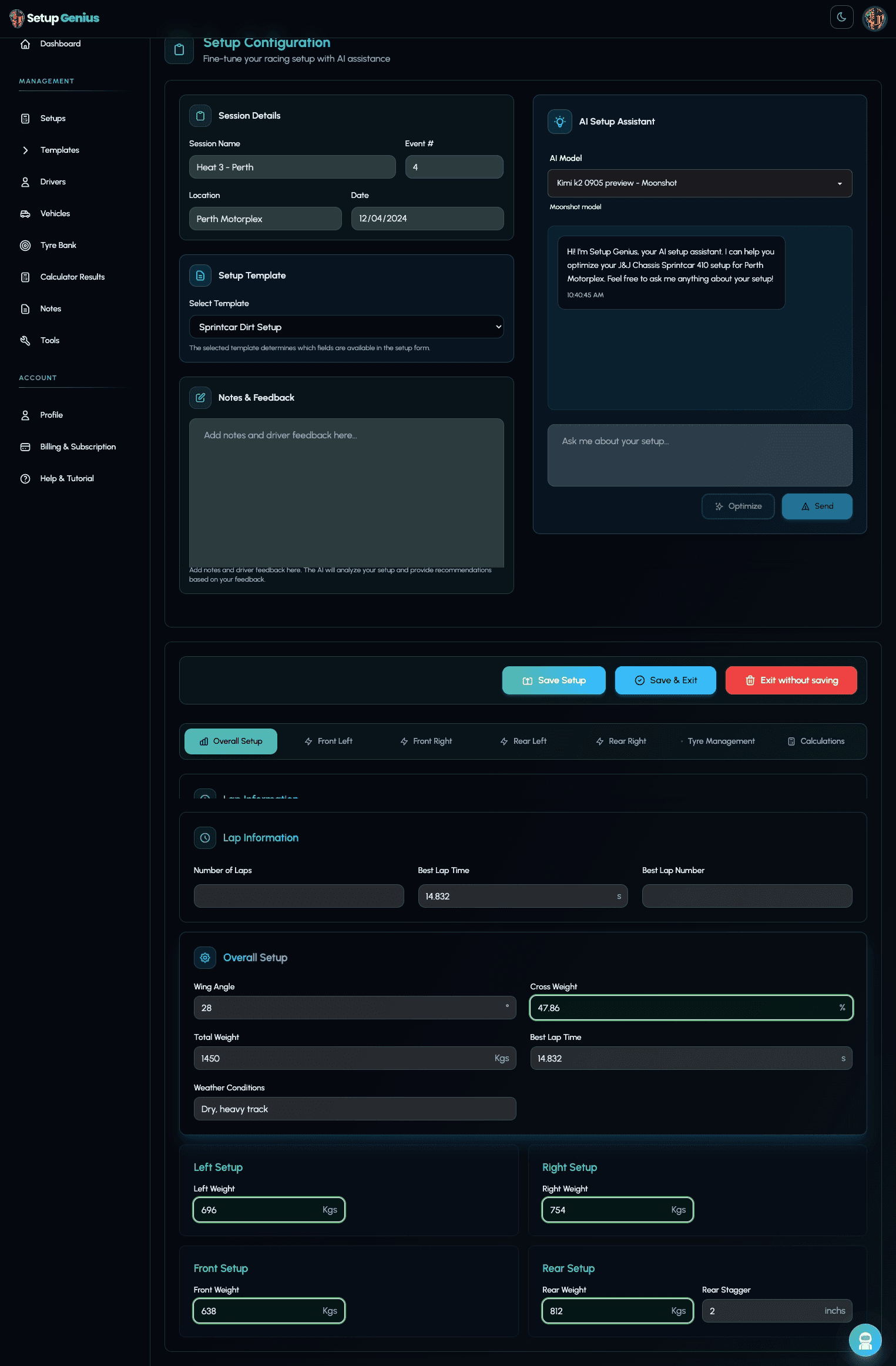Go to Dashboard in sidebar
The width and height of the screenshot is (896, 1366).
[60, 44]
